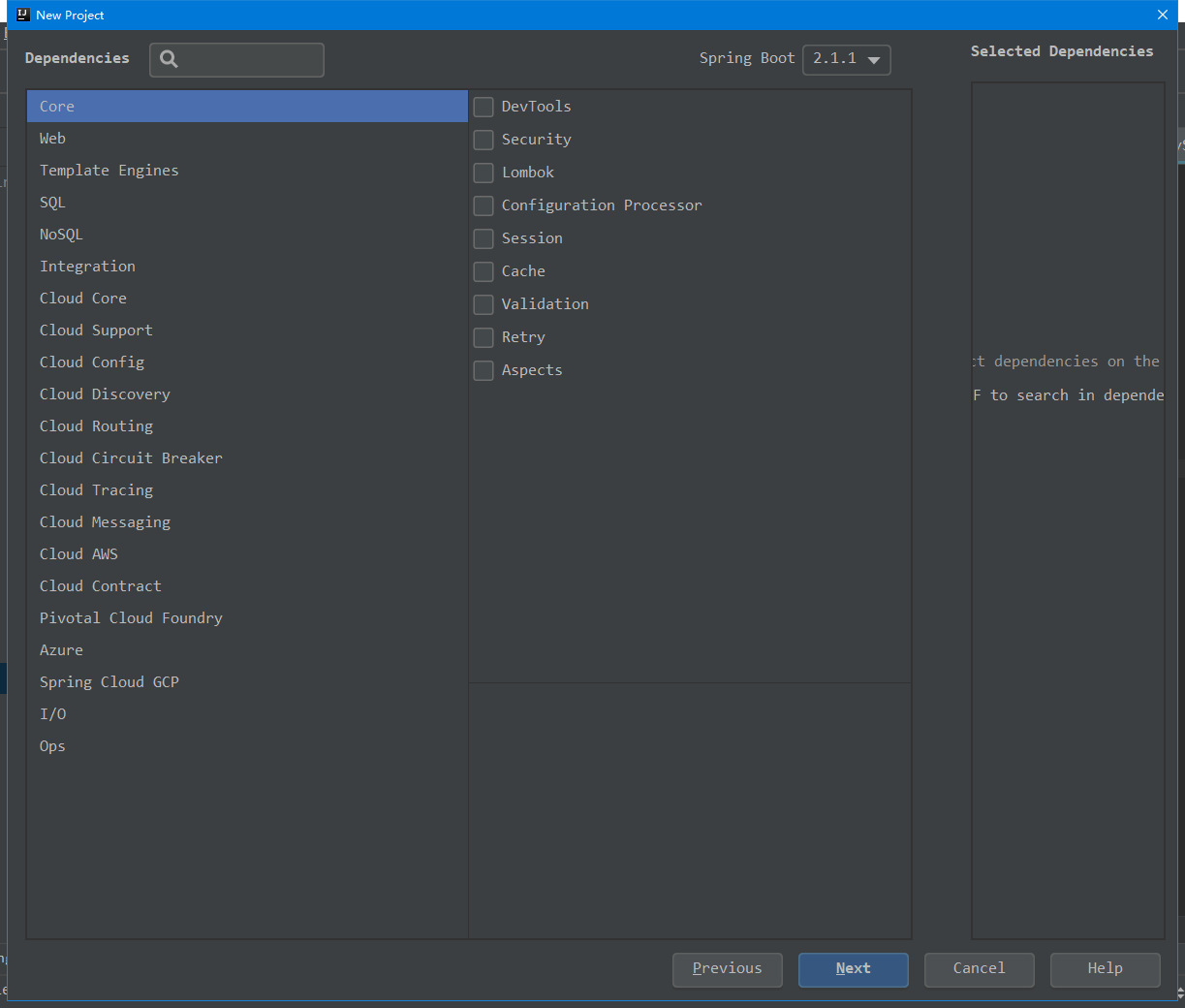
Task: Open the Cloud Support category
Action: 247,331
